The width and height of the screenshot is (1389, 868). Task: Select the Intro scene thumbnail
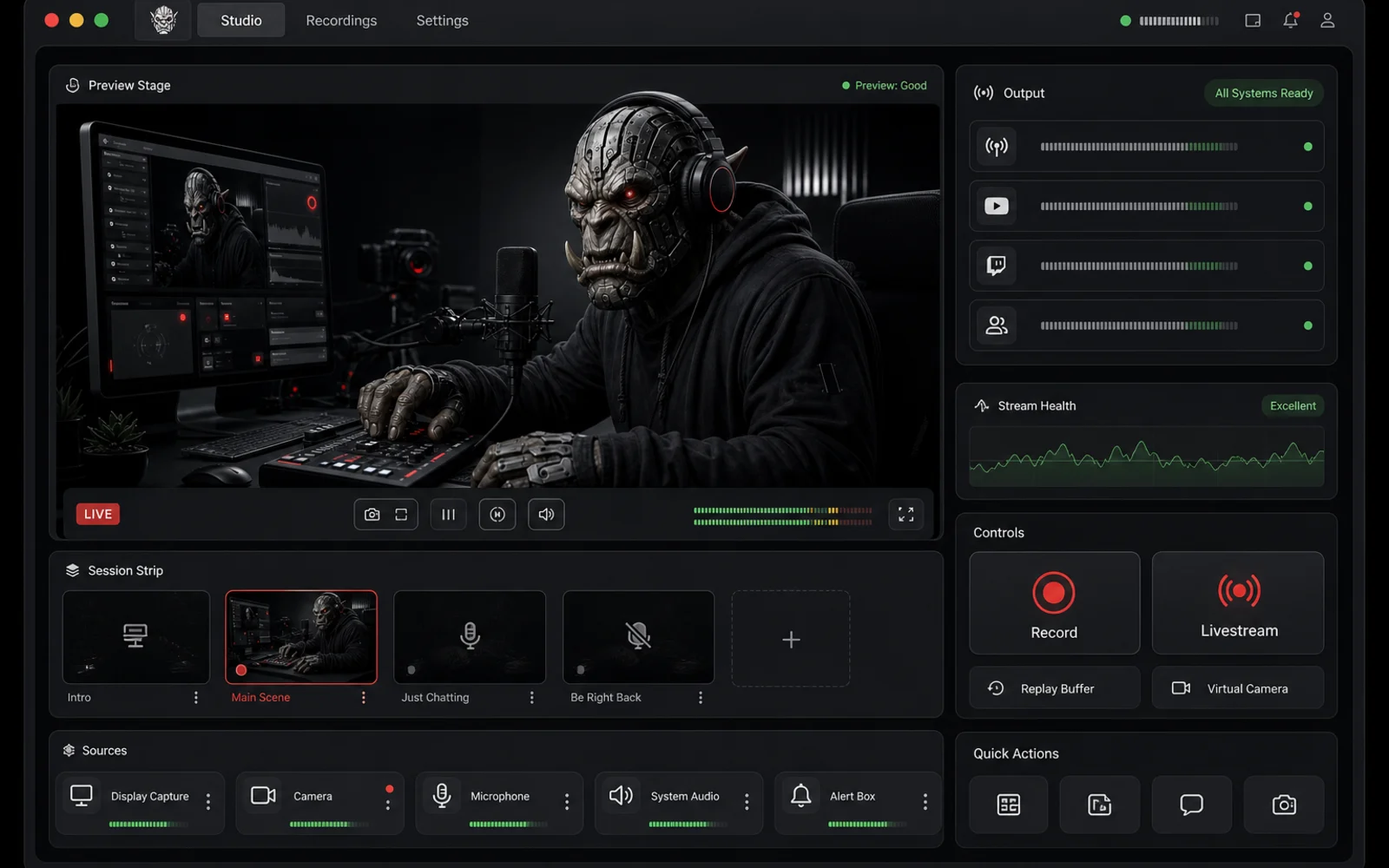[136, 637]
